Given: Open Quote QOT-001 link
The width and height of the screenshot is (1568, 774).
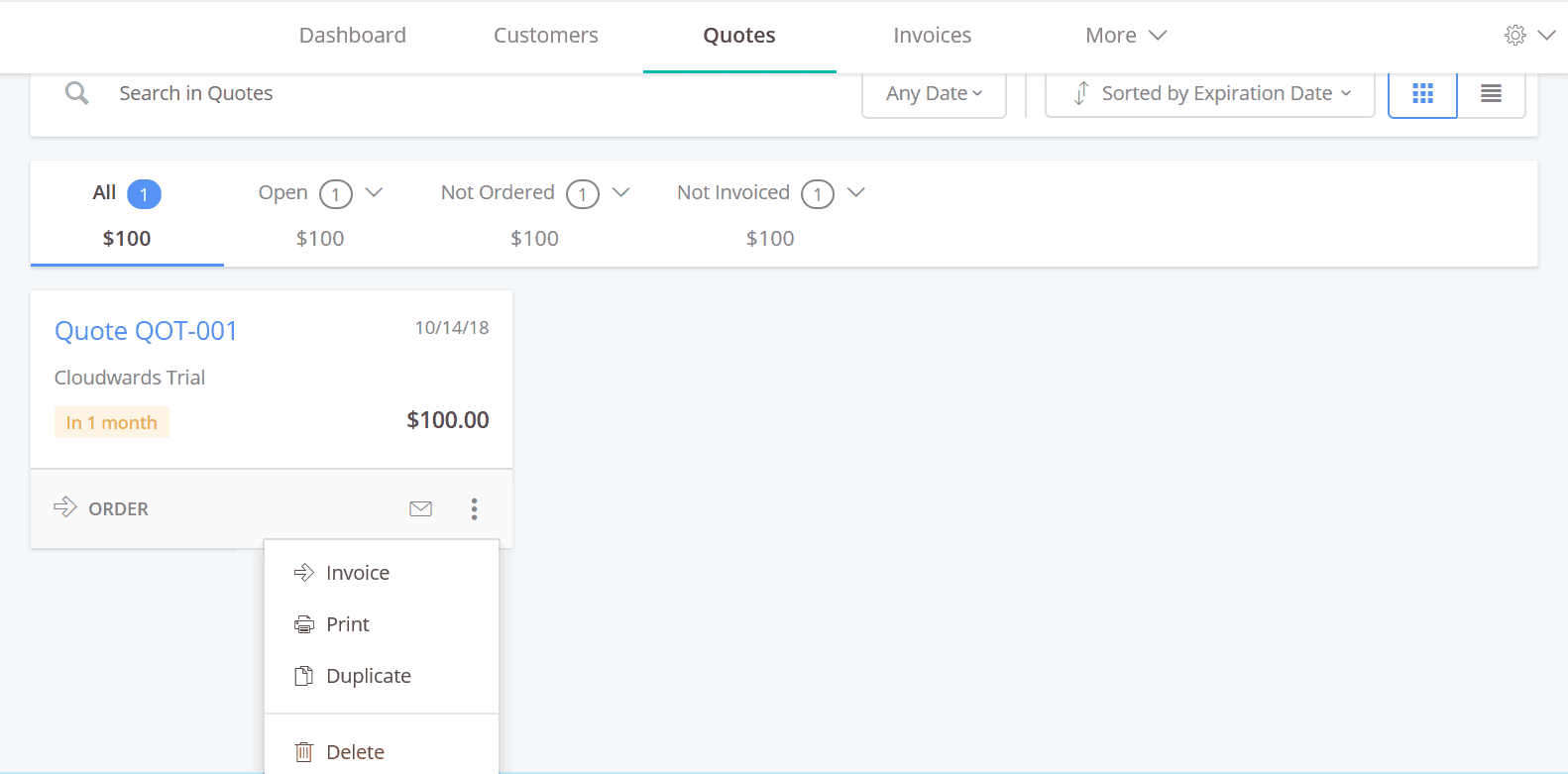Looking at the screenshot, I should pyautogui.click(x=146, y=331).
